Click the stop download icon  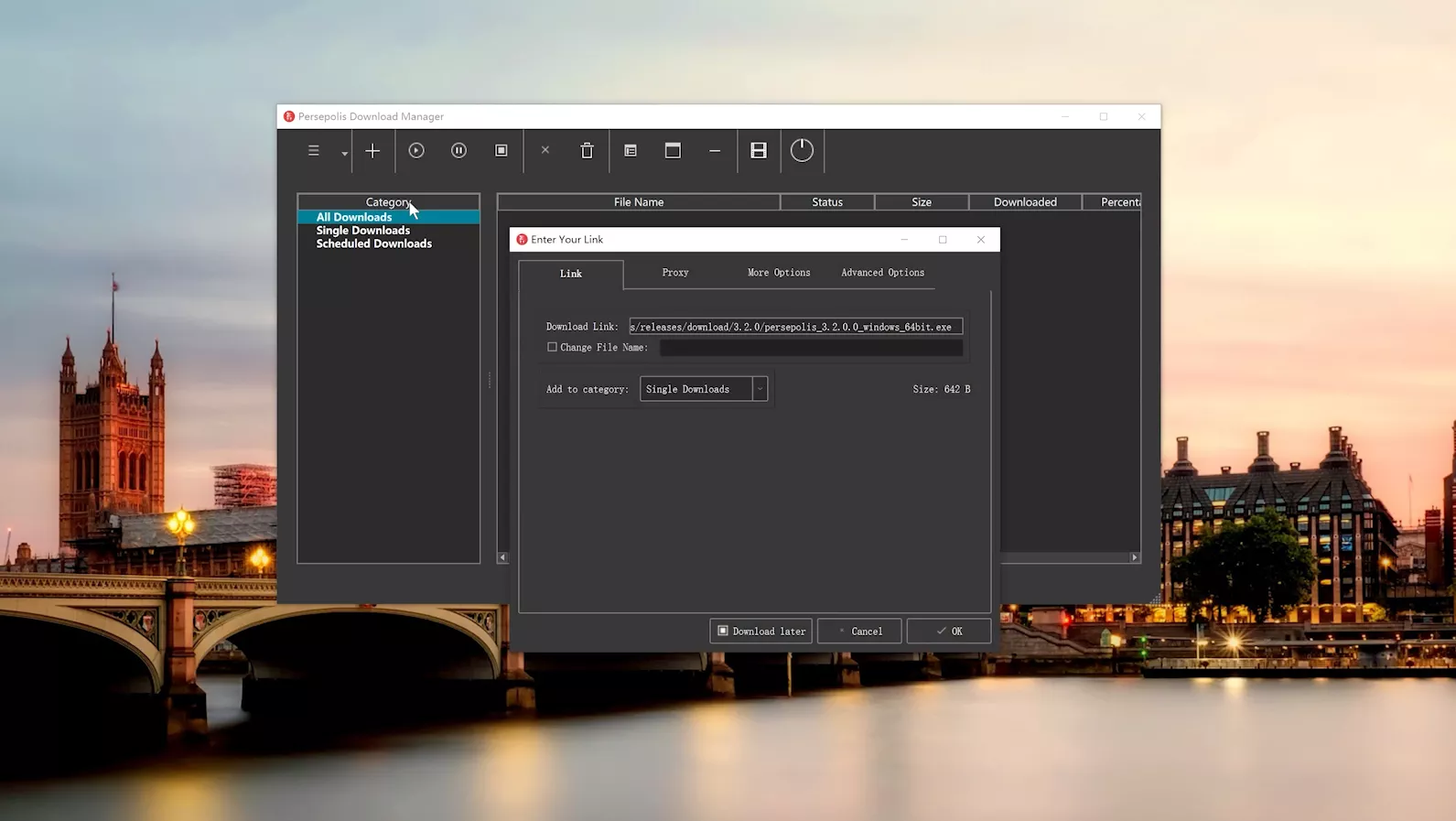[x=502, y=151]
